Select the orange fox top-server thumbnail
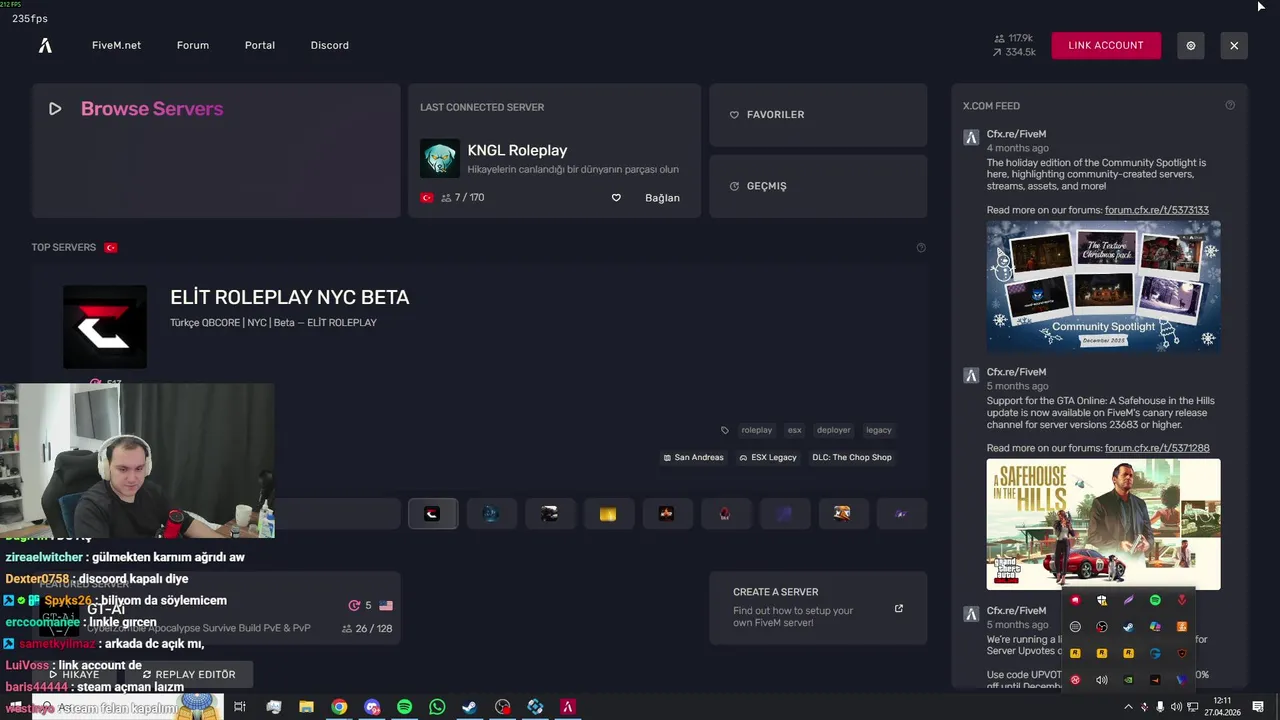Viewport: 1280px width, 720px height. click(x=842, y=514)
